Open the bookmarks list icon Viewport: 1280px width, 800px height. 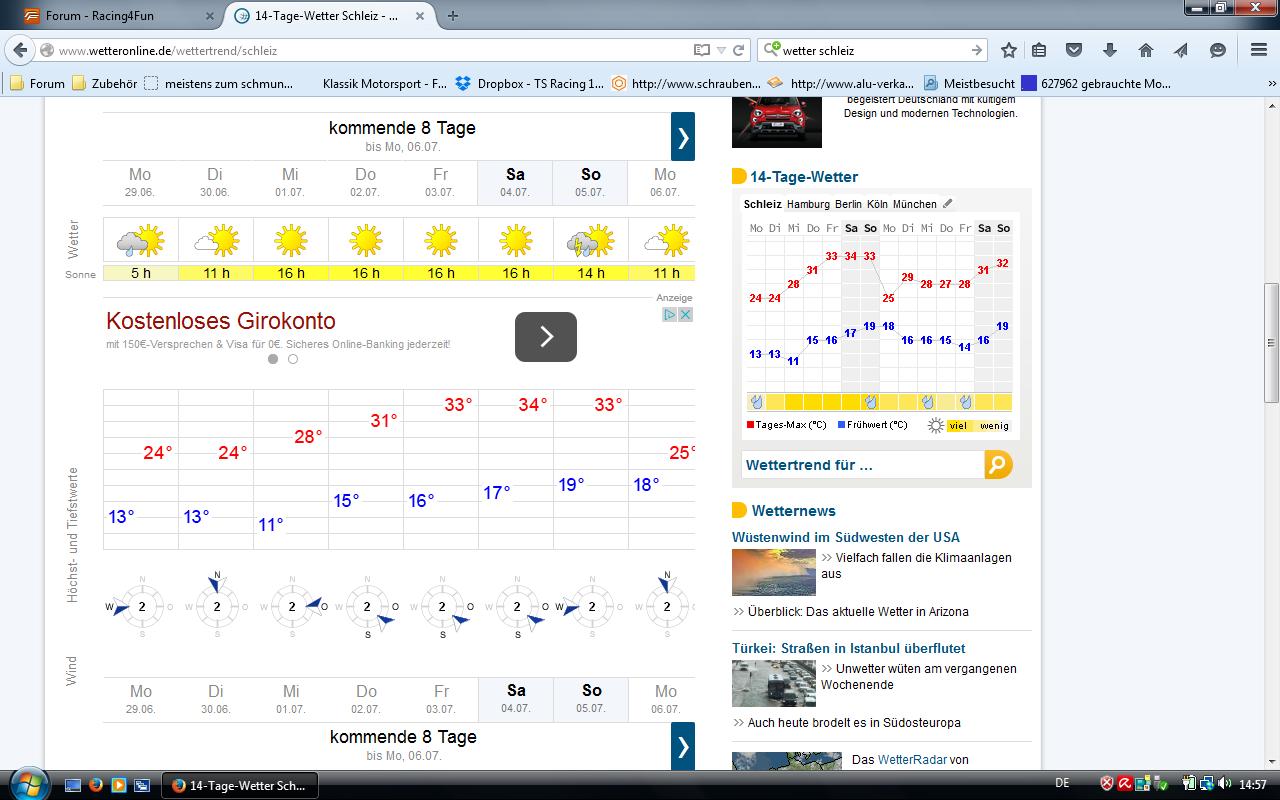pos(1039,50)
